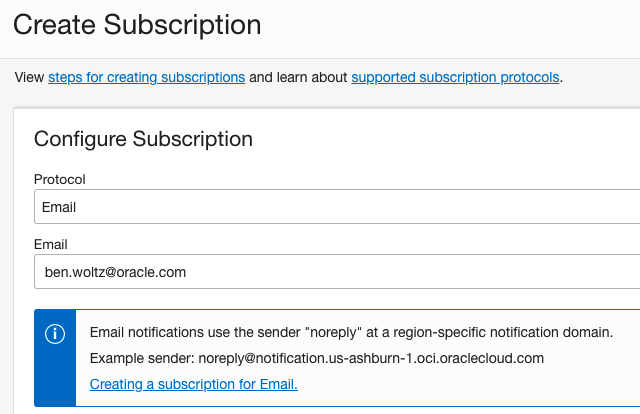The height and width of the screenshot is (414, 640).
Task: Open the steps for creating subscriptions link
Action: (146, 77)
